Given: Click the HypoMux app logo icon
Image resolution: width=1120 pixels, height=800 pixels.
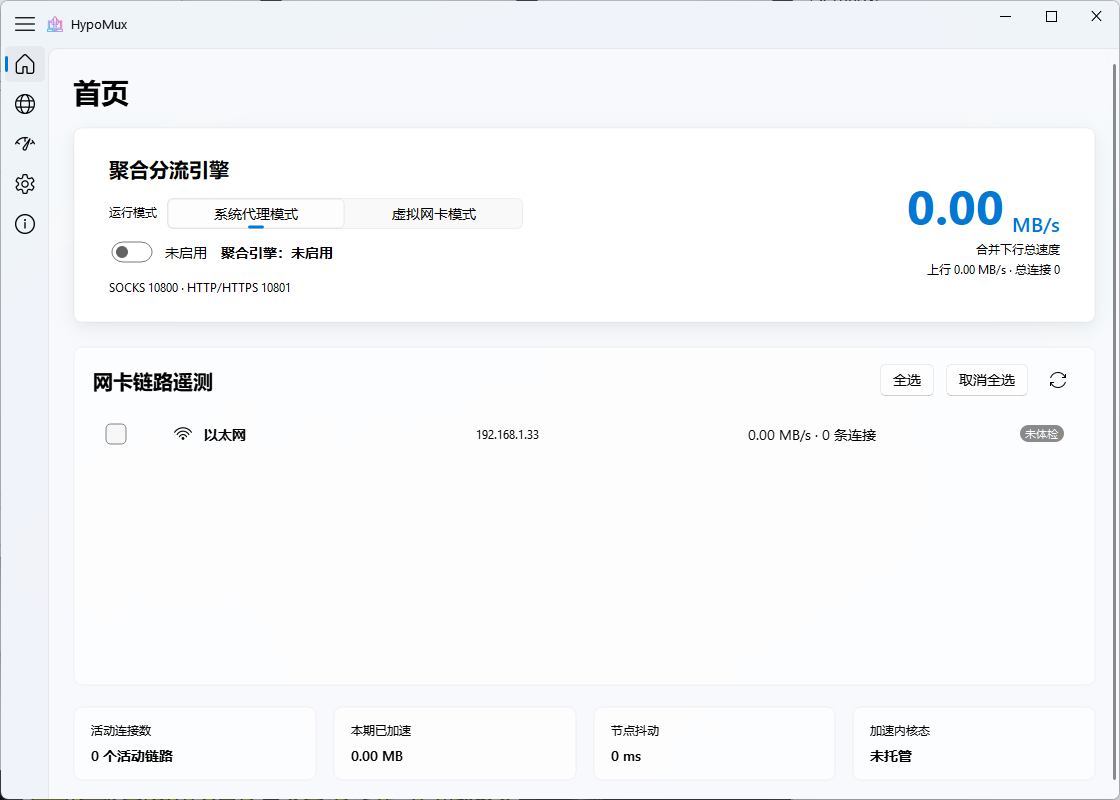Looking at the screenshot, I should (x=55, y=24).
